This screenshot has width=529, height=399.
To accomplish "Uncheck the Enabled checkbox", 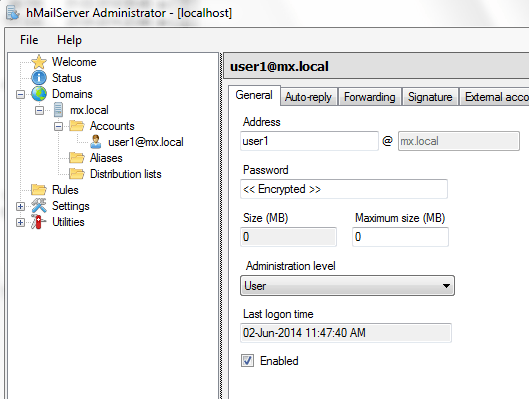I will click(247, 361).
